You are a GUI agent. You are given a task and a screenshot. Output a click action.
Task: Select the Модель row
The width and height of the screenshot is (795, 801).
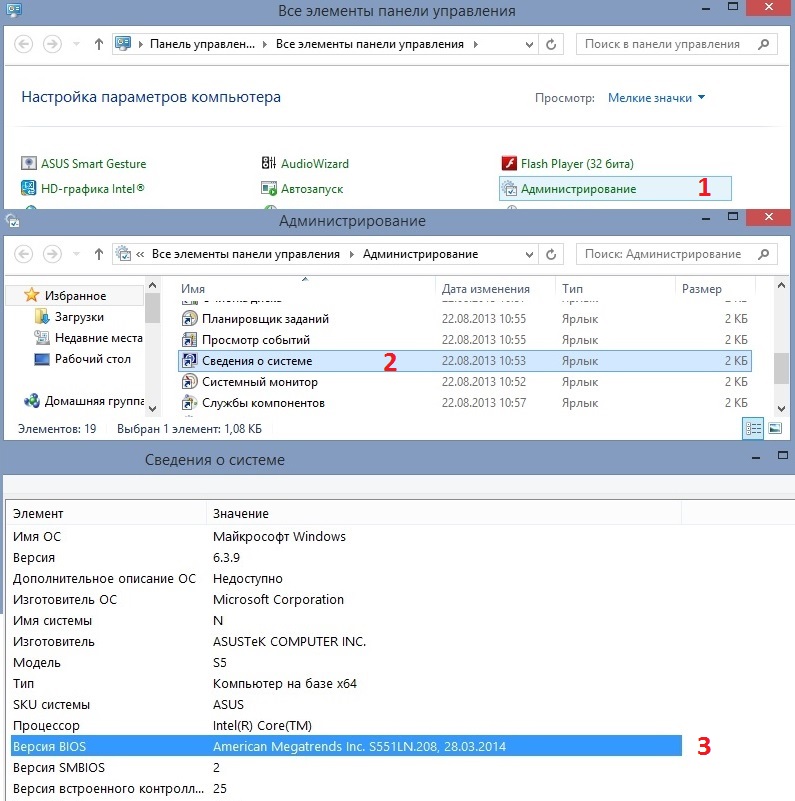pos(346,663)
